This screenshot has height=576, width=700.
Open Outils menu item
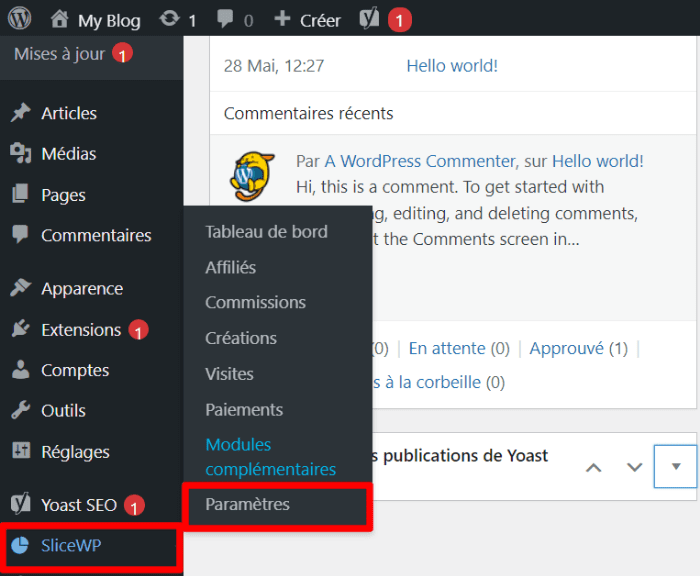[x=63, y=411]
